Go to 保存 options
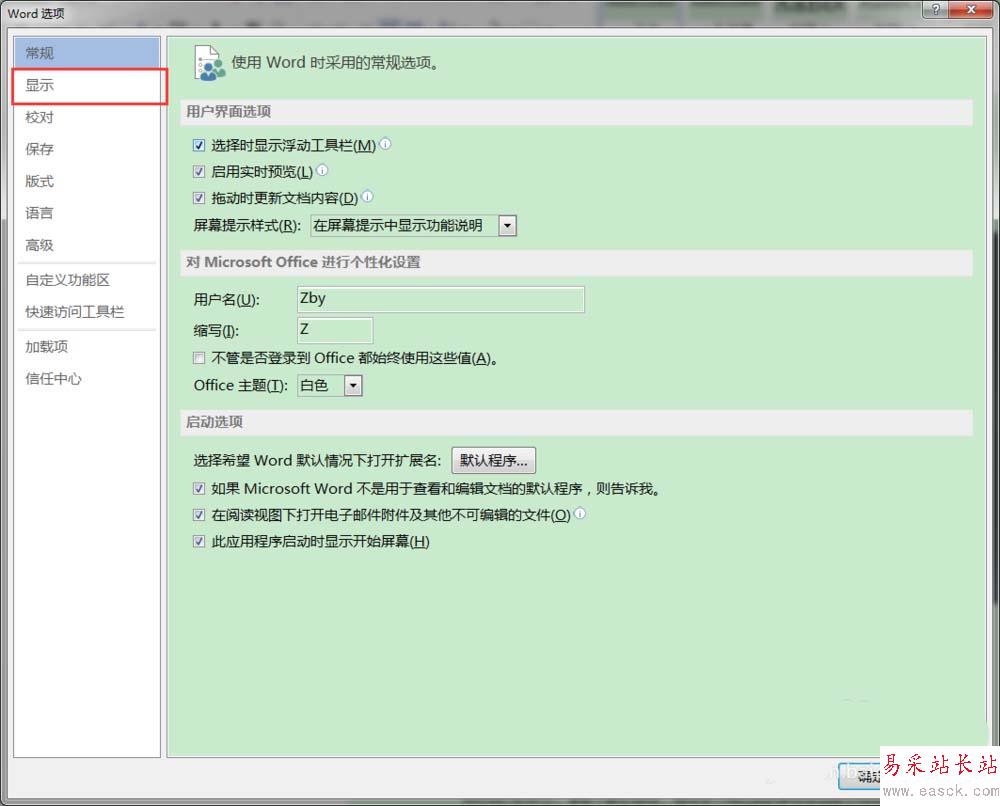The image size is (1000, 806). coord(87,149)
